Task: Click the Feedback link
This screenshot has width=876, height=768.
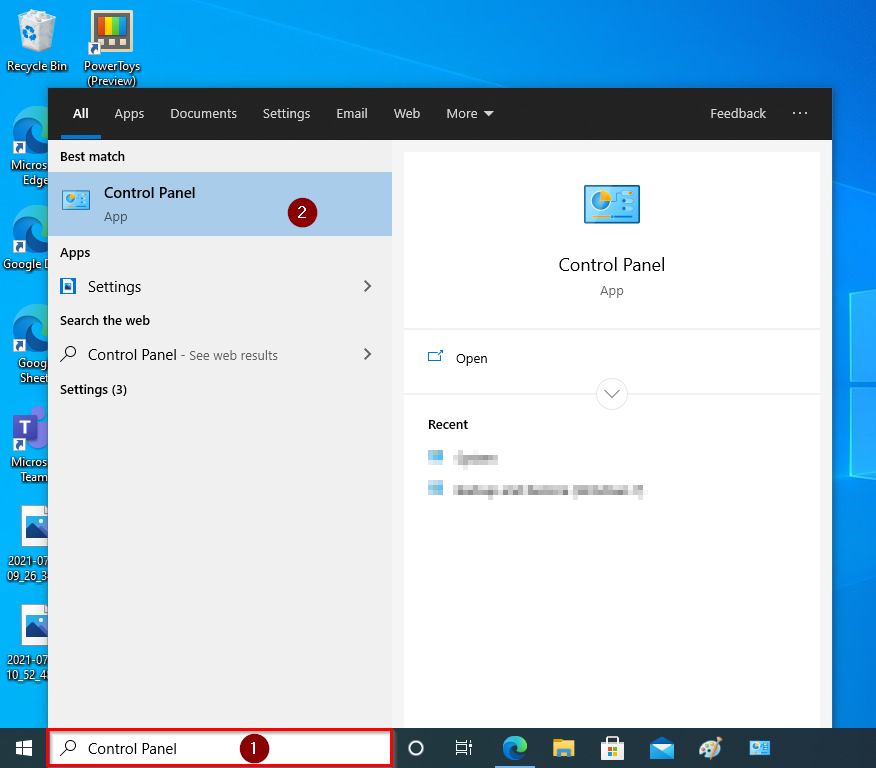Action: [x=738, y=114]
